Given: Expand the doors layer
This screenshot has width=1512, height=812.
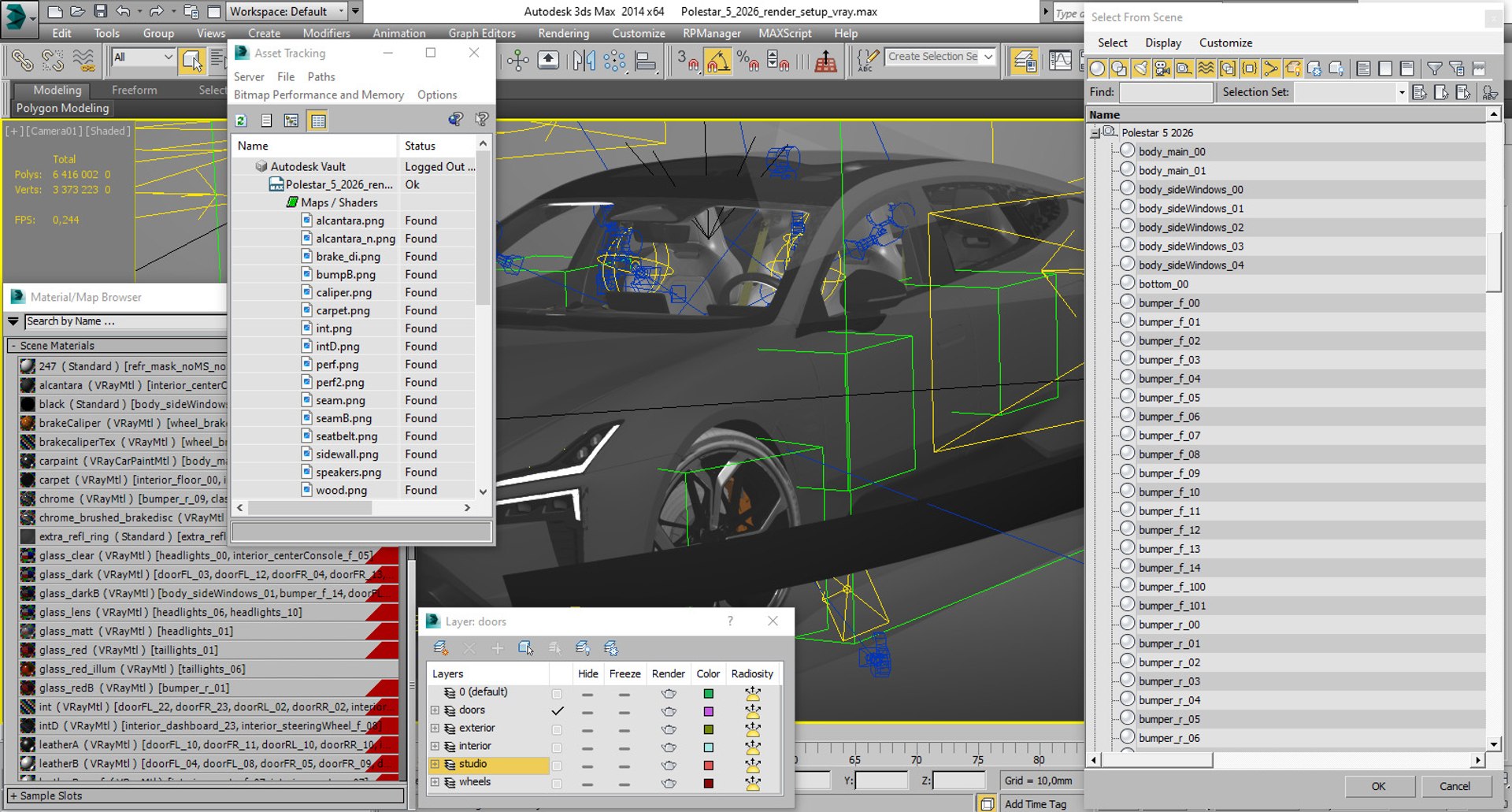Looking at the screenshot, I should [x=435, y=710].
